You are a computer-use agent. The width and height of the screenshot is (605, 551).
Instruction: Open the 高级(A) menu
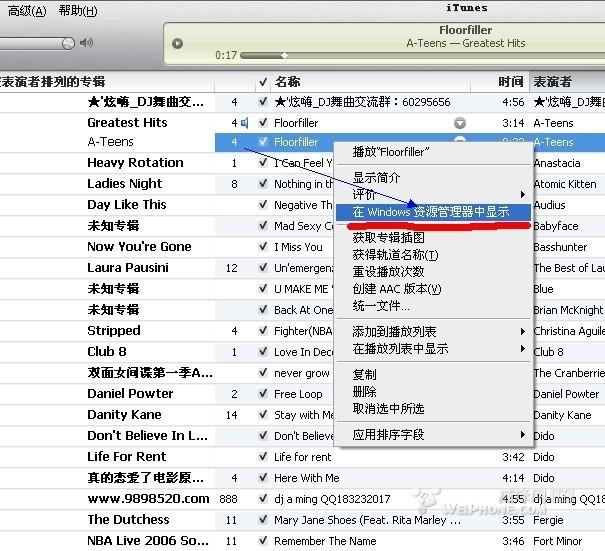pos(27,11)
